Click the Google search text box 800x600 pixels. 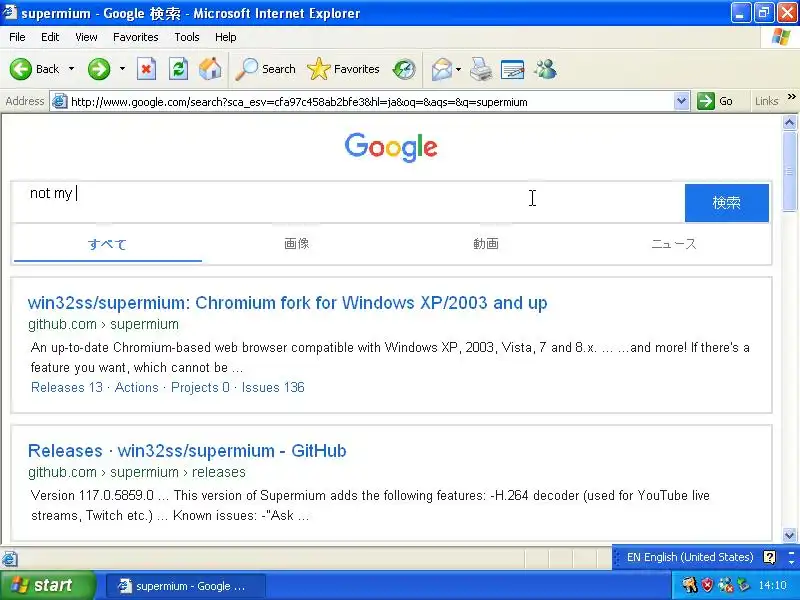[348, 203]
